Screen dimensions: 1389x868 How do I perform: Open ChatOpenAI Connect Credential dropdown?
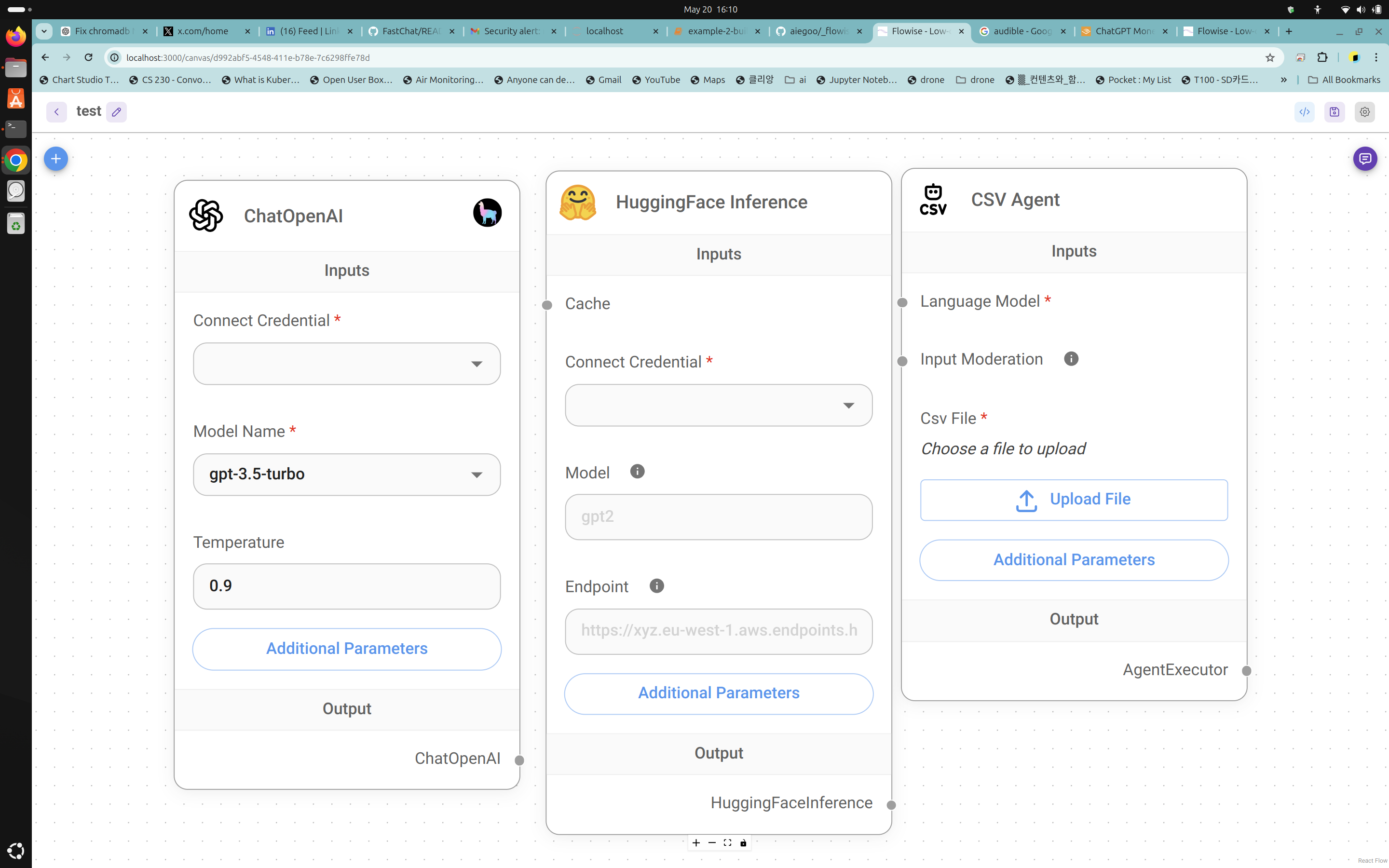pos(346,364)
